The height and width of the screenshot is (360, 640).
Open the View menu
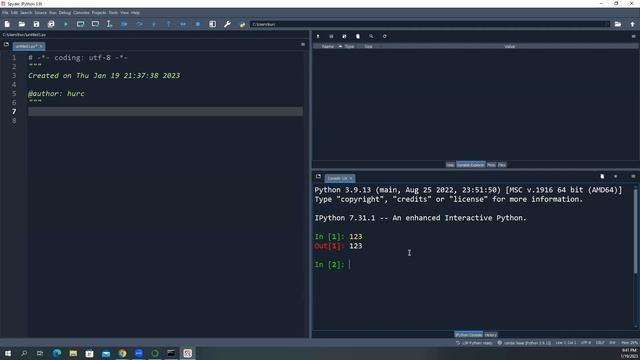[124, 13]
